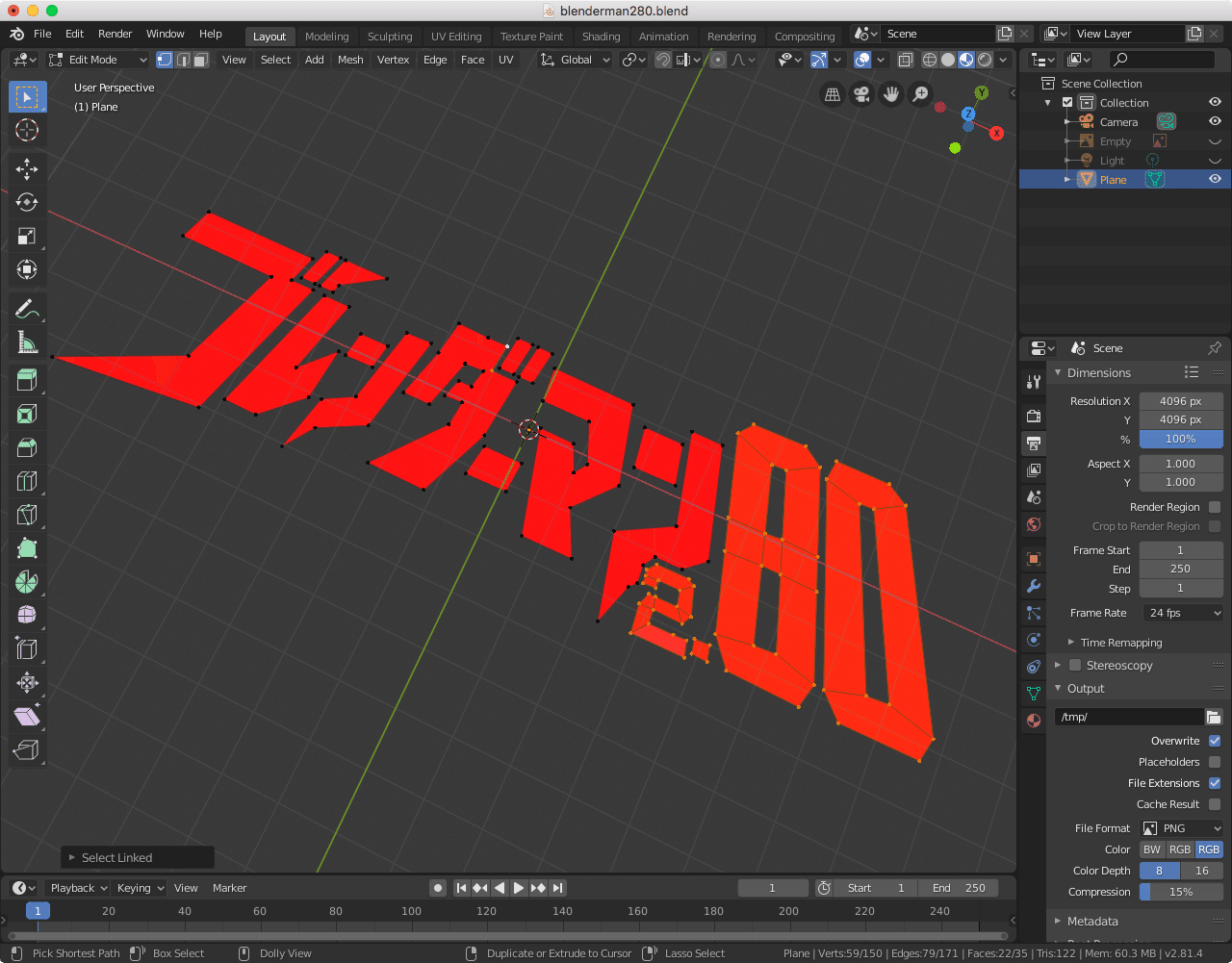
Task: Switch to face select mode
Action: pyautogui.click(x=201, y=60)
